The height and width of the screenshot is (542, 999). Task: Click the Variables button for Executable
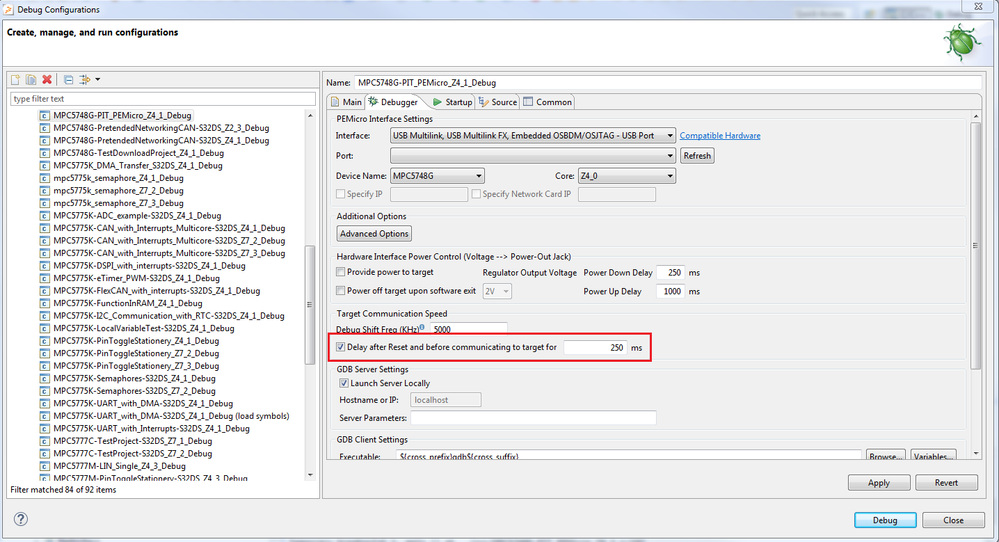coord(933,456)
